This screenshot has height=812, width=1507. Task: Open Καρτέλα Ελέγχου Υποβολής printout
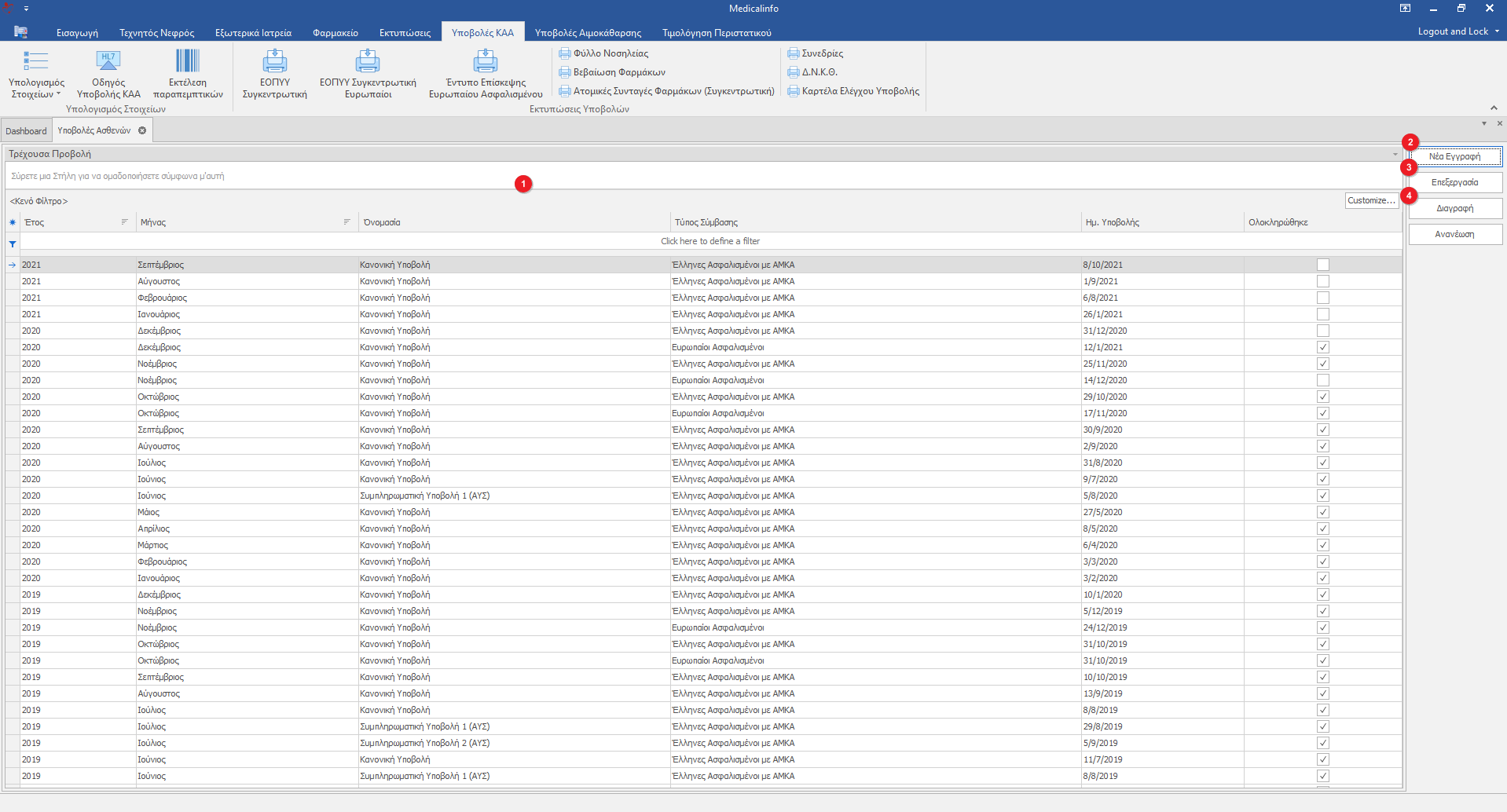[853, 91]
